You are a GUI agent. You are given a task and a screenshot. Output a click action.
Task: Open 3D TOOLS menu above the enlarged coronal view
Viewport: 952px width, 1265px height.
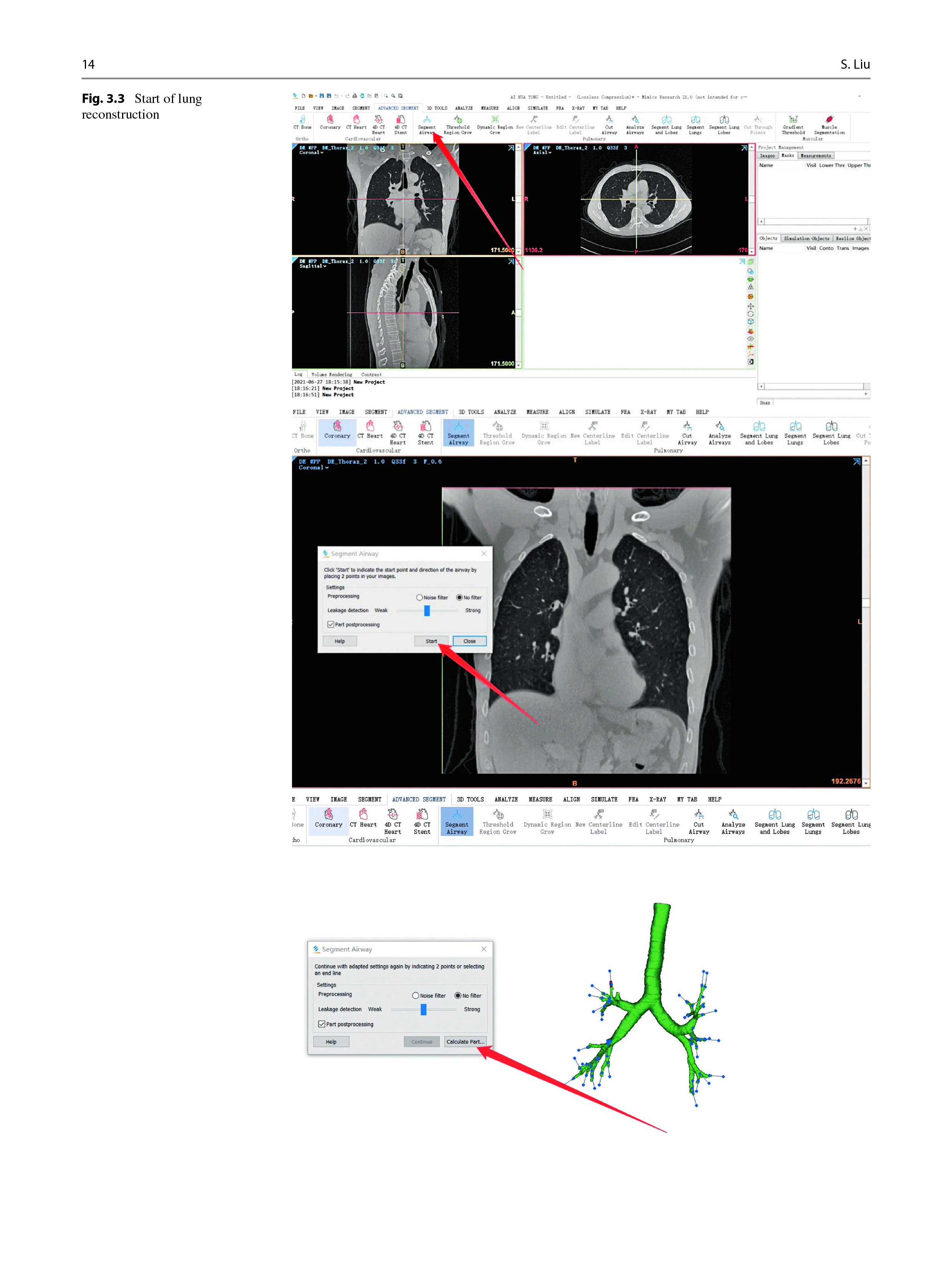471,412
